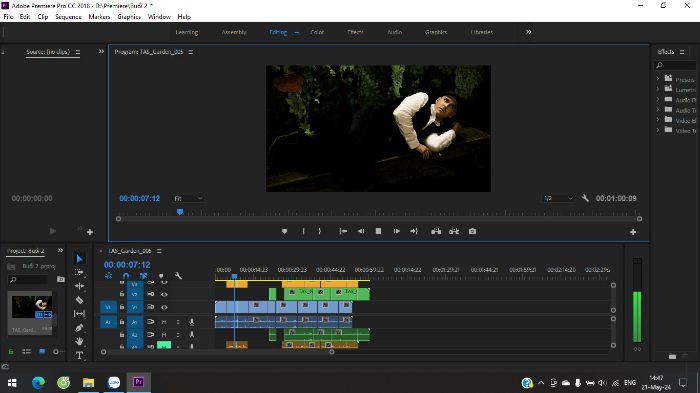Select the Razor tool

tap(79, 300)
